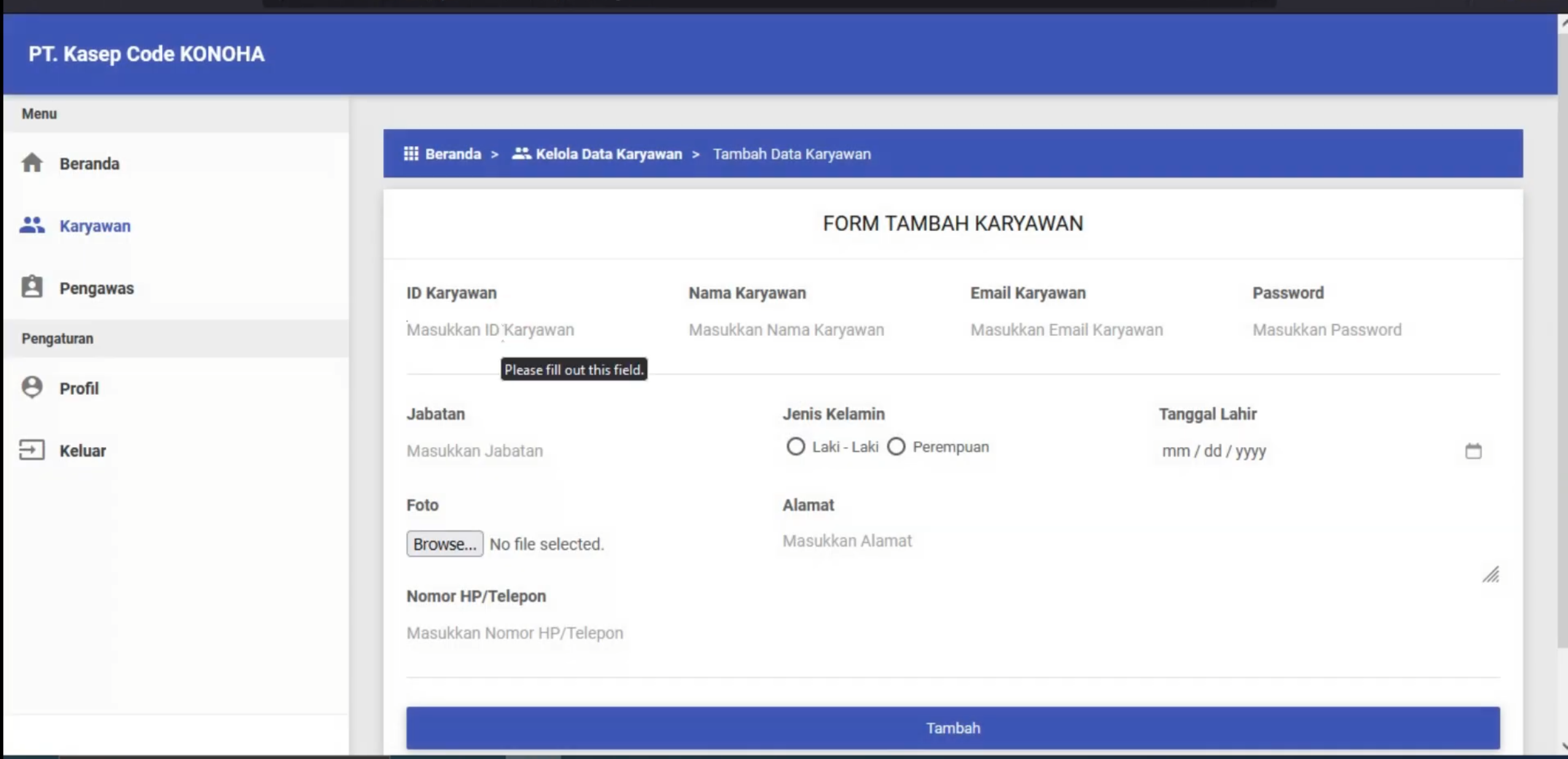
Task: Click the No file selected. text
Action: pyautogui.click(x=546, y=544)
